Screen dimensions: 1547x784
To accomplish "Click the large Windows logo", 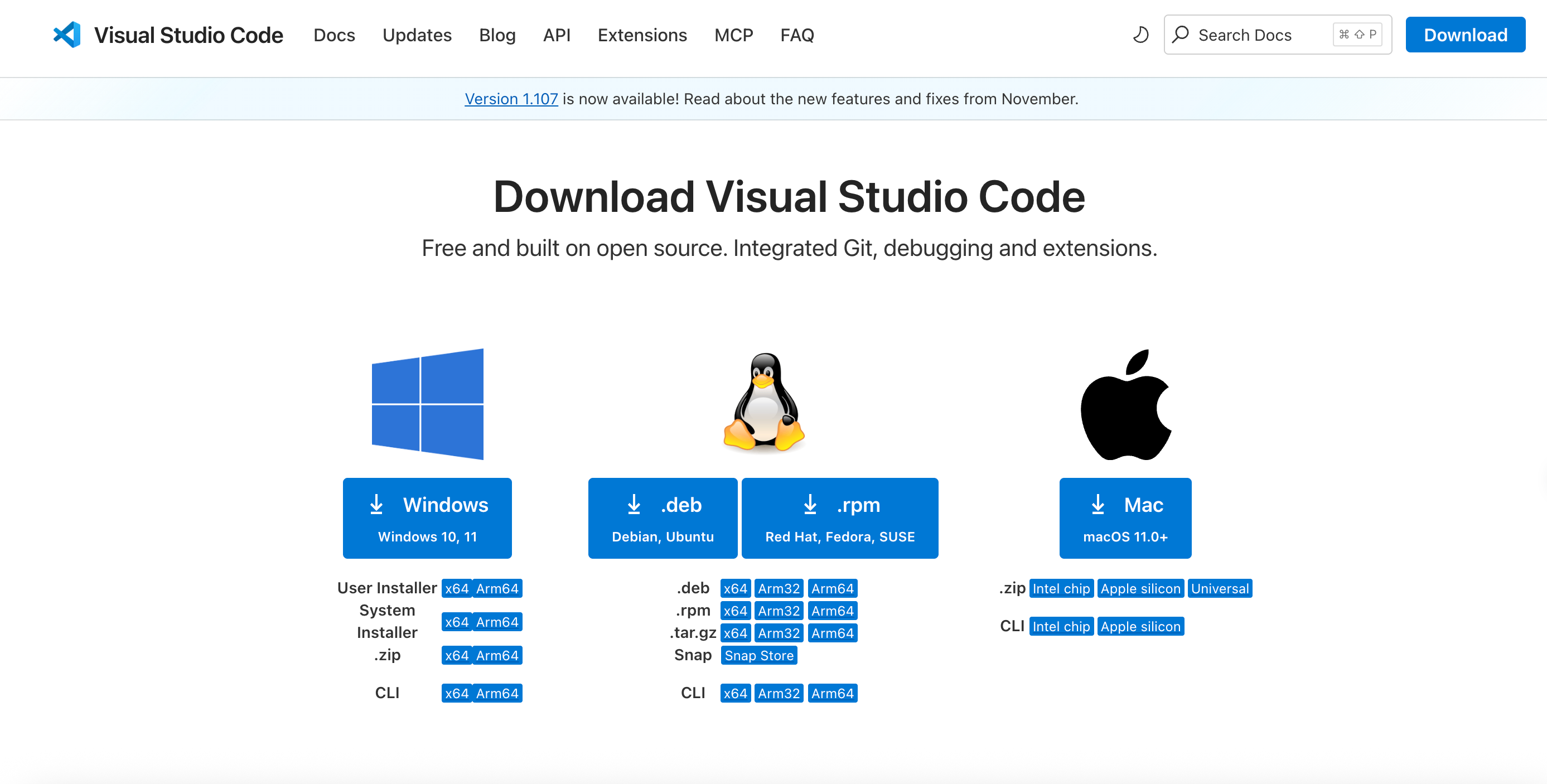I will [x=428, y=404].
